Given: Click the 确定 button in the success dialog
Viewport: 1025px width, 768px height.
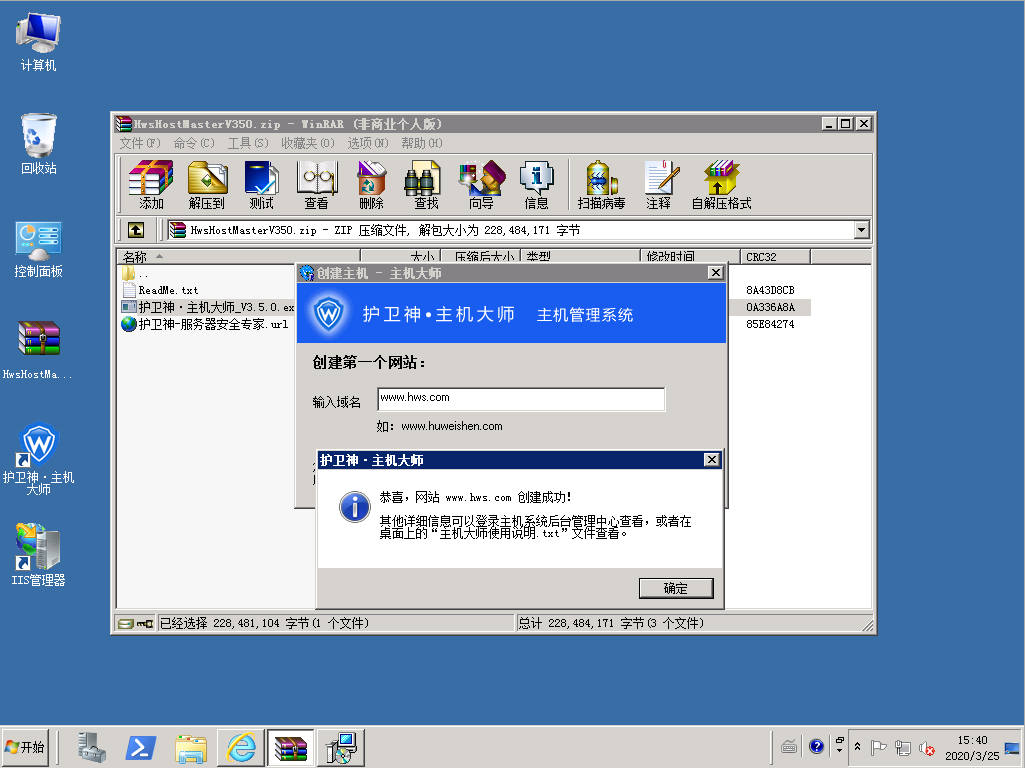Looking at the screenshot, I should [x=676, y=588].
